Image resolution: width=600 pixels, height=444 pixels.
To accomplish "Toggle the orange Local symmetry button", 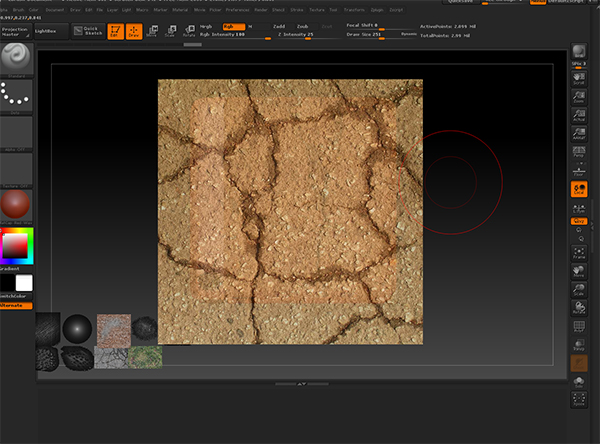I will point(578,188).
